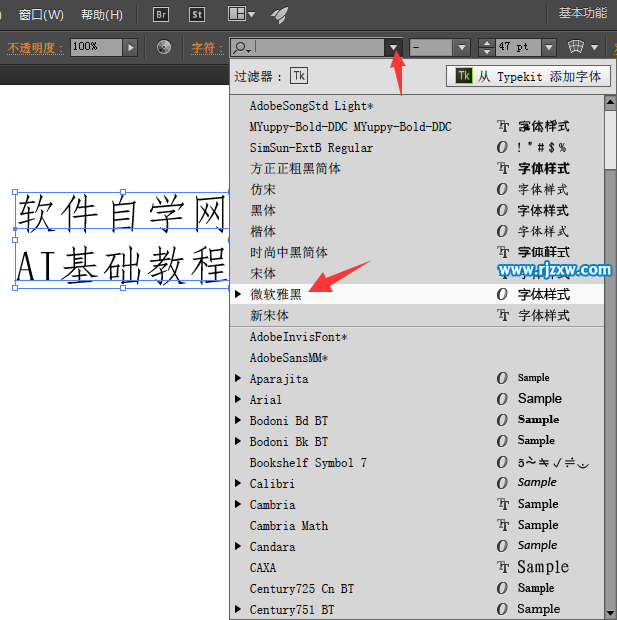617x620 pixels.
Task: Expand the 微软雅黑 font family
Action: click(238, 294)
